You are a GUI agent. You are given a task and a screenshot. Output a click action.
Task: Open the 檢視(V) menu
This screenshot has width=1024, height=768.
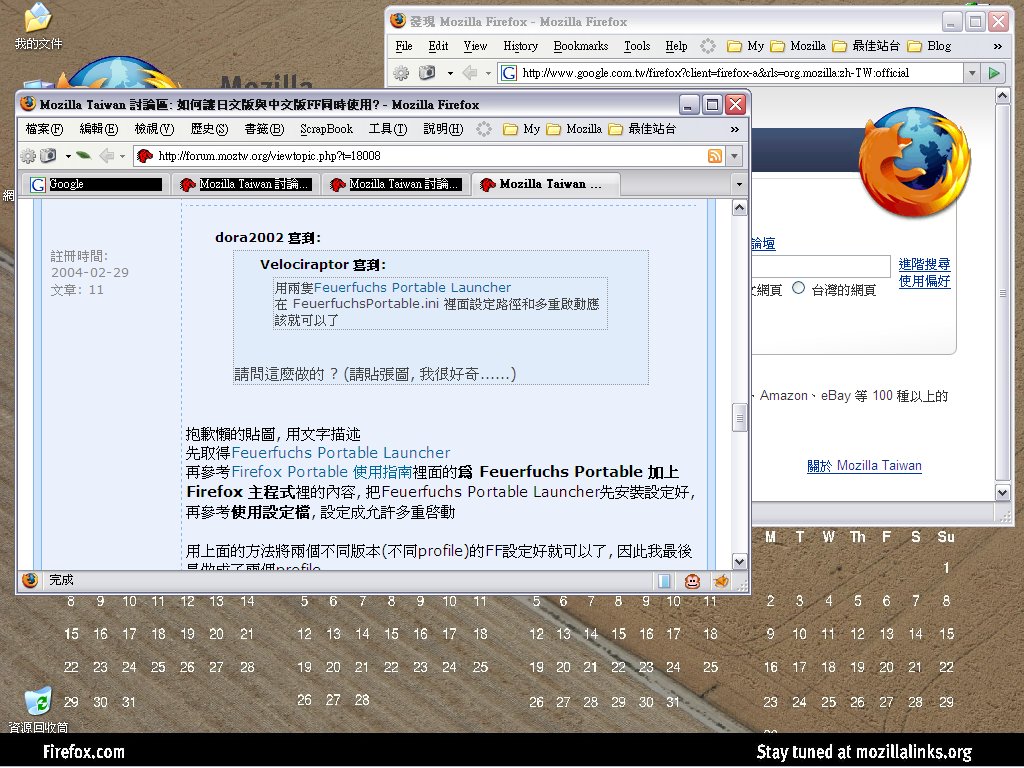pyautogui.click(x=154, y=129)
